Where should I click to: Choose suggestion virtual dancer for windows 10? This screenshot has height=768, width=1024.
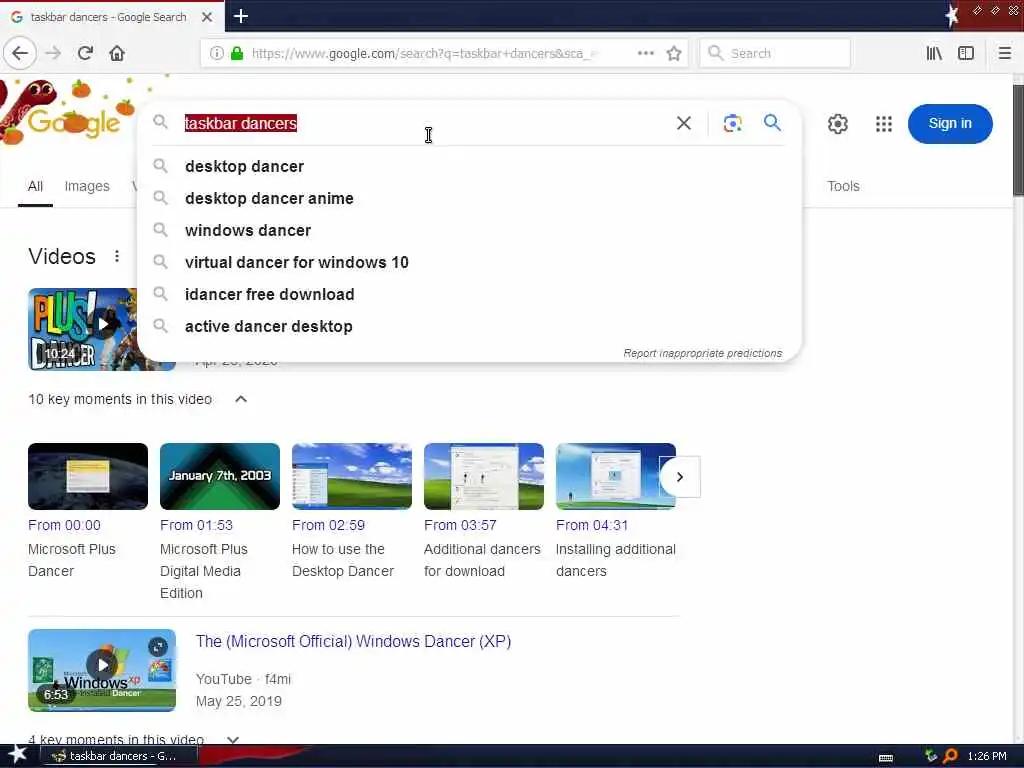pos(469,263)
